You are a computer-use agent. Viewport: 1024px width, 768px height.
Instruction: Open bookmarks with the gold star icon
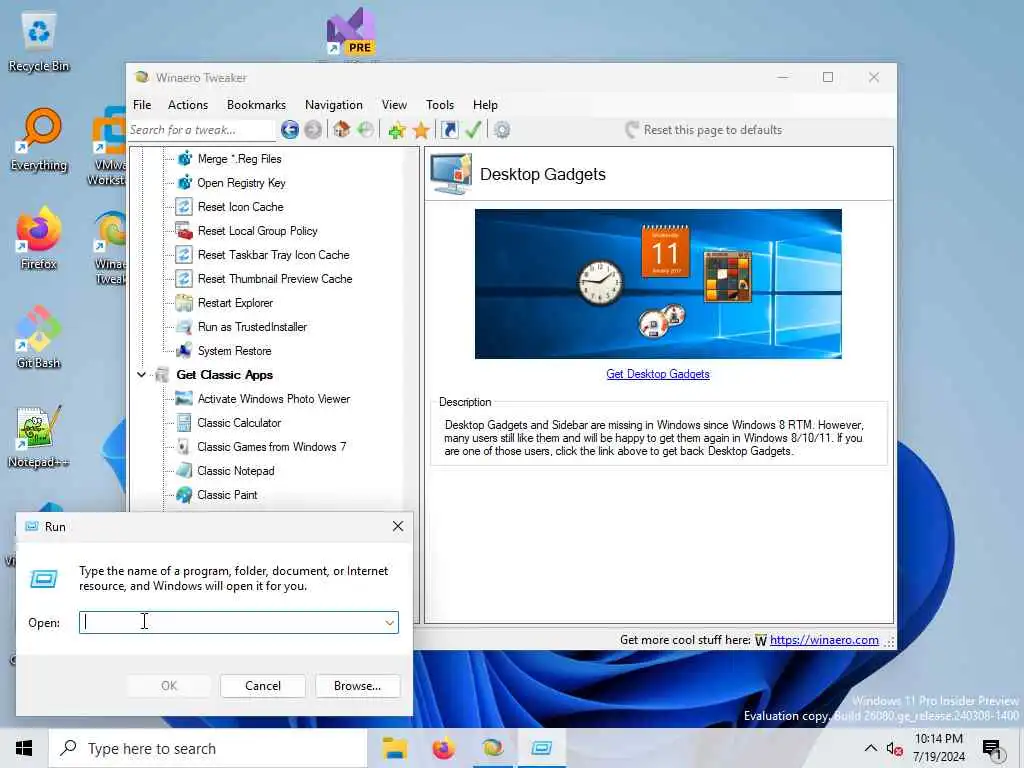click(421, 130)
